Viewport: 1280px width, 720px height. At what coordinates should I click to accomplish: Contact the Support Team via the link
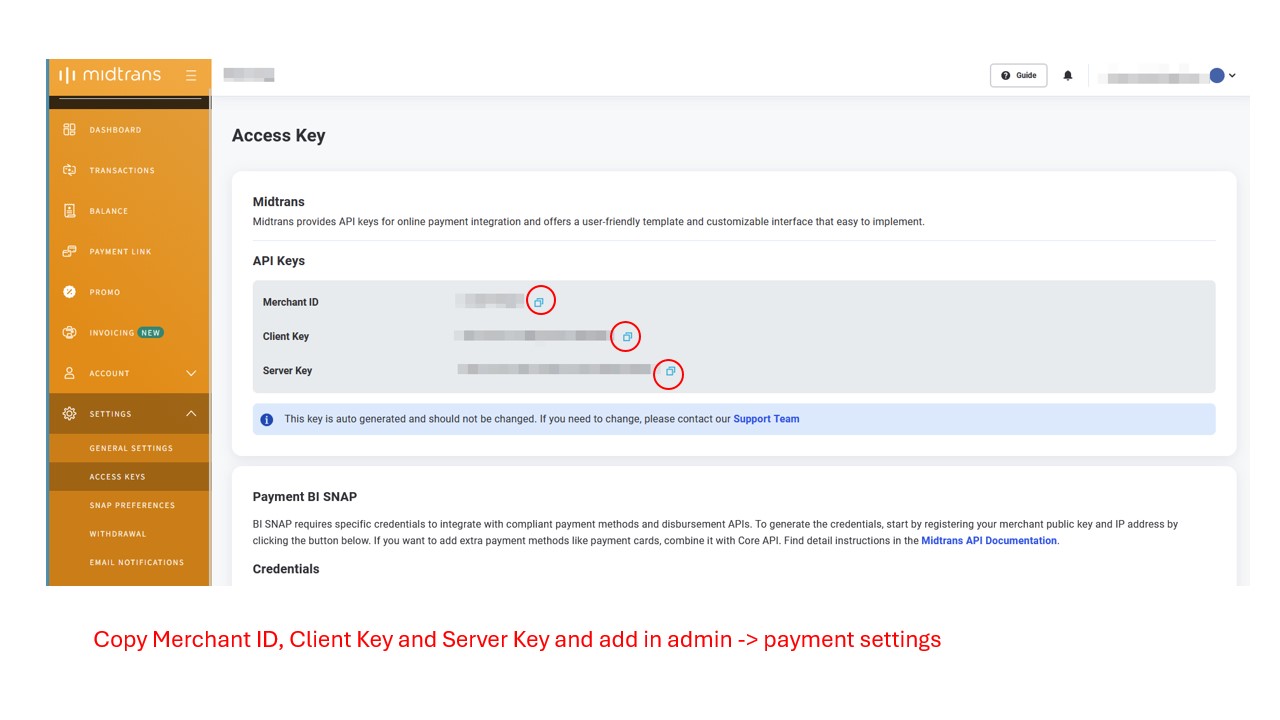pyautogui.click(x=767, y=418)
